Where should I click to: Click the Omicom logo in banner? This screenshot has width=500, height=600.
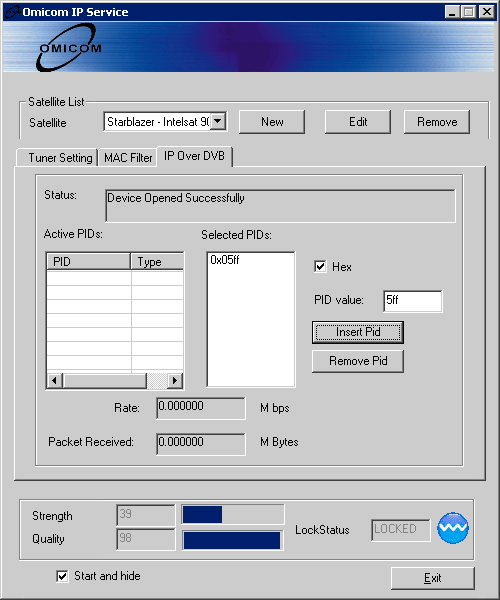click(x=69, y=47)
